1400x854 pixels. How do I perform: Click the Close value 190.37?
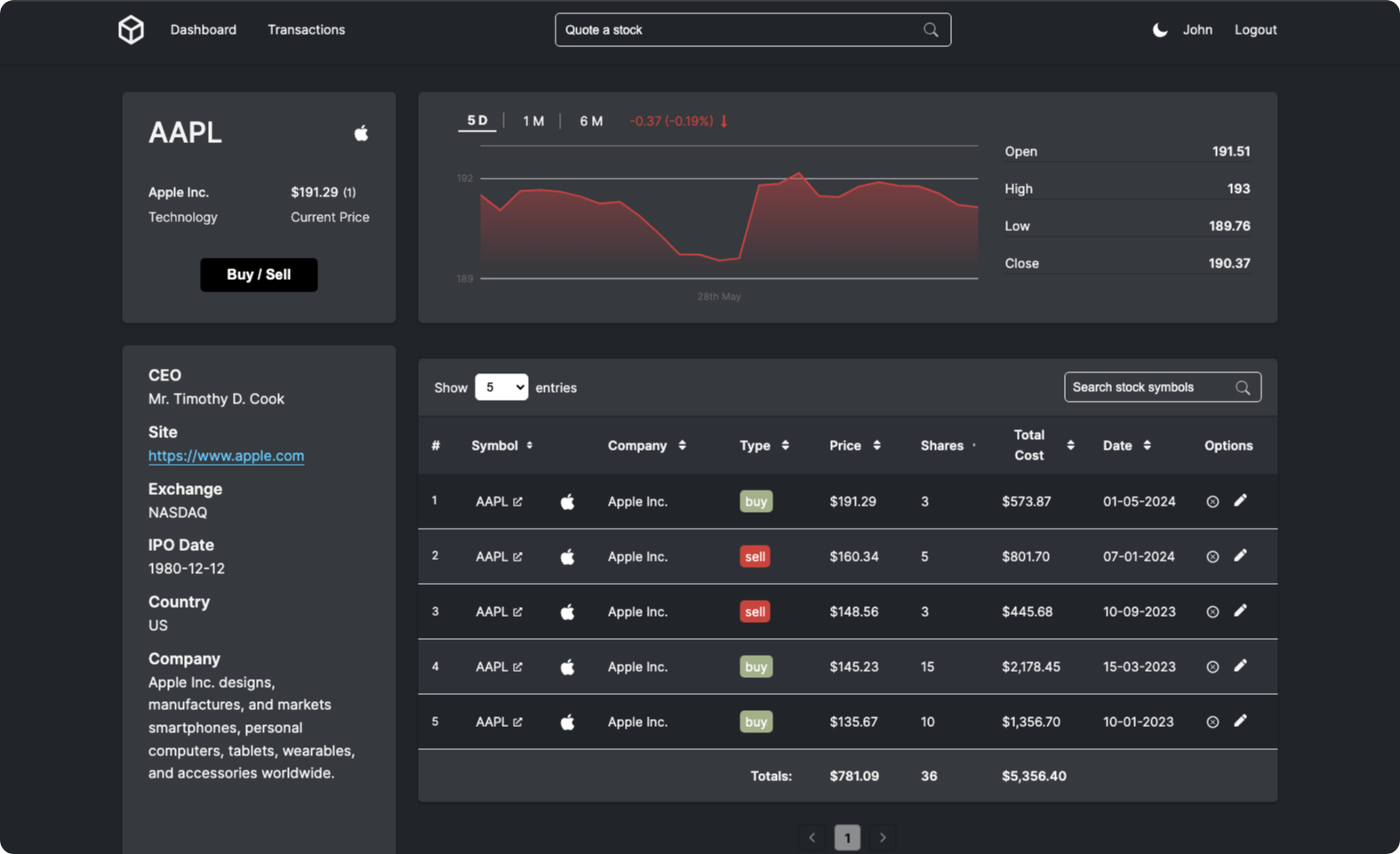tap(1229, 263)
